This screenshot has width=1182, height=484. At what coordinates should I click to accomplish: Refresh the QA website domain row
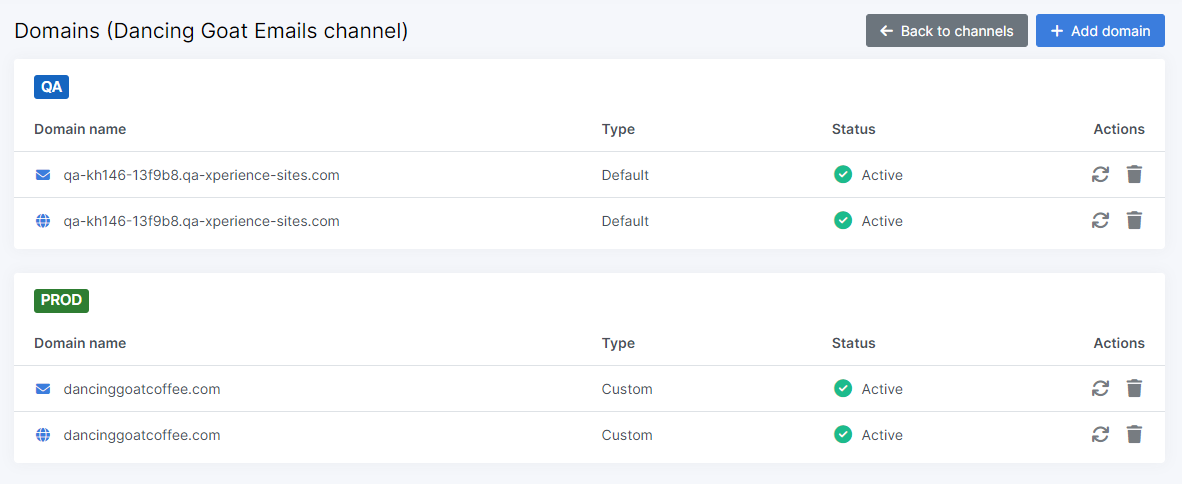[x=1100, y=221]
